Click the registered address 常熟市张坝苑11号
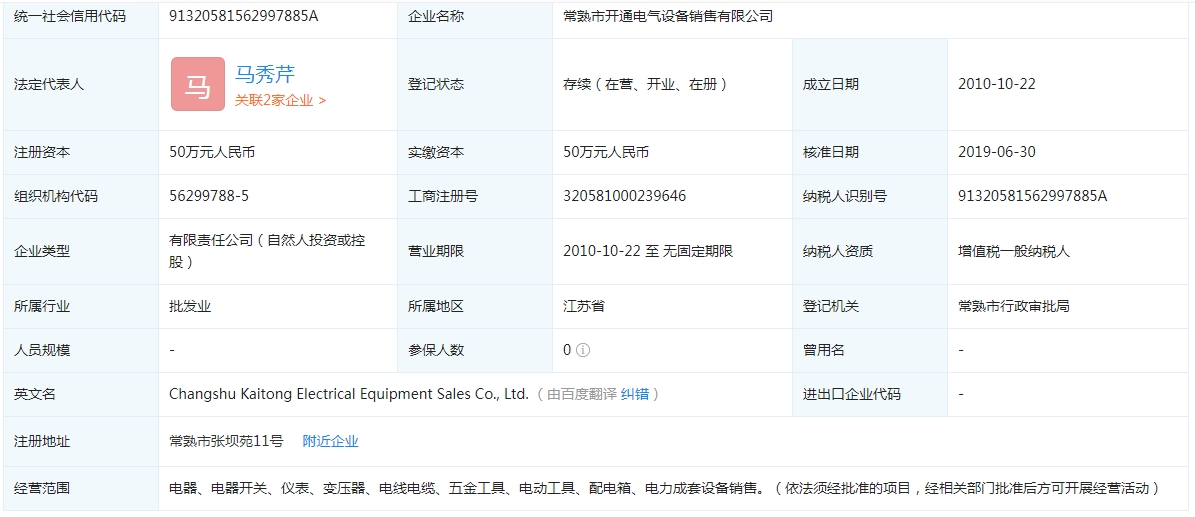The width and height of the screenshot is (1195, 517). tap(226, 441)
